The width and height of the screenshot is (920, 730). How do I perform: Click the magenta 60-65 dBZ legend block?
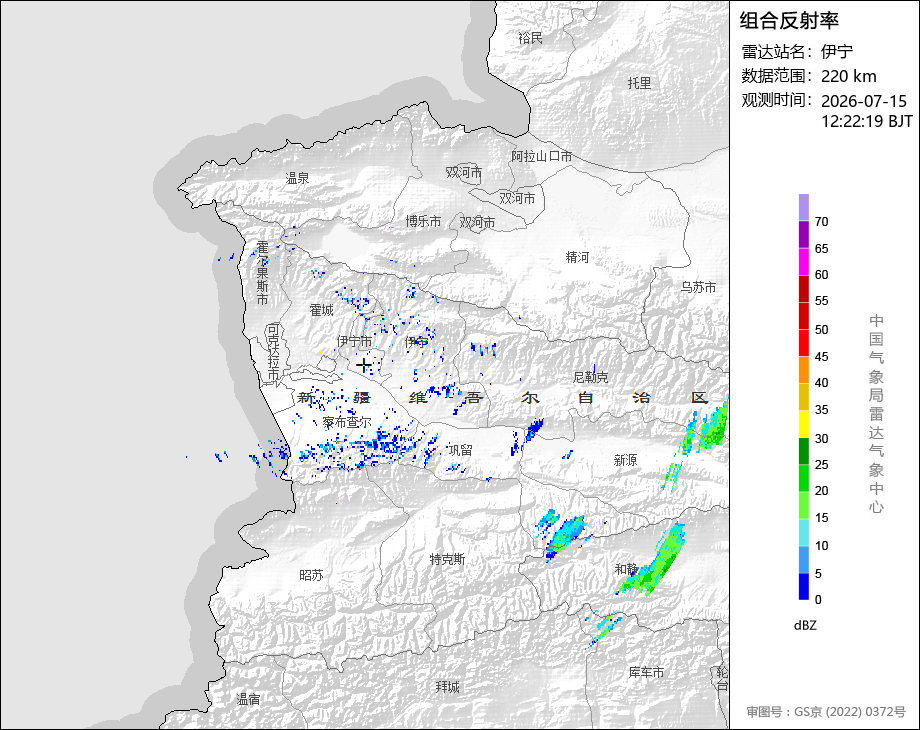[x=803, y=261]
